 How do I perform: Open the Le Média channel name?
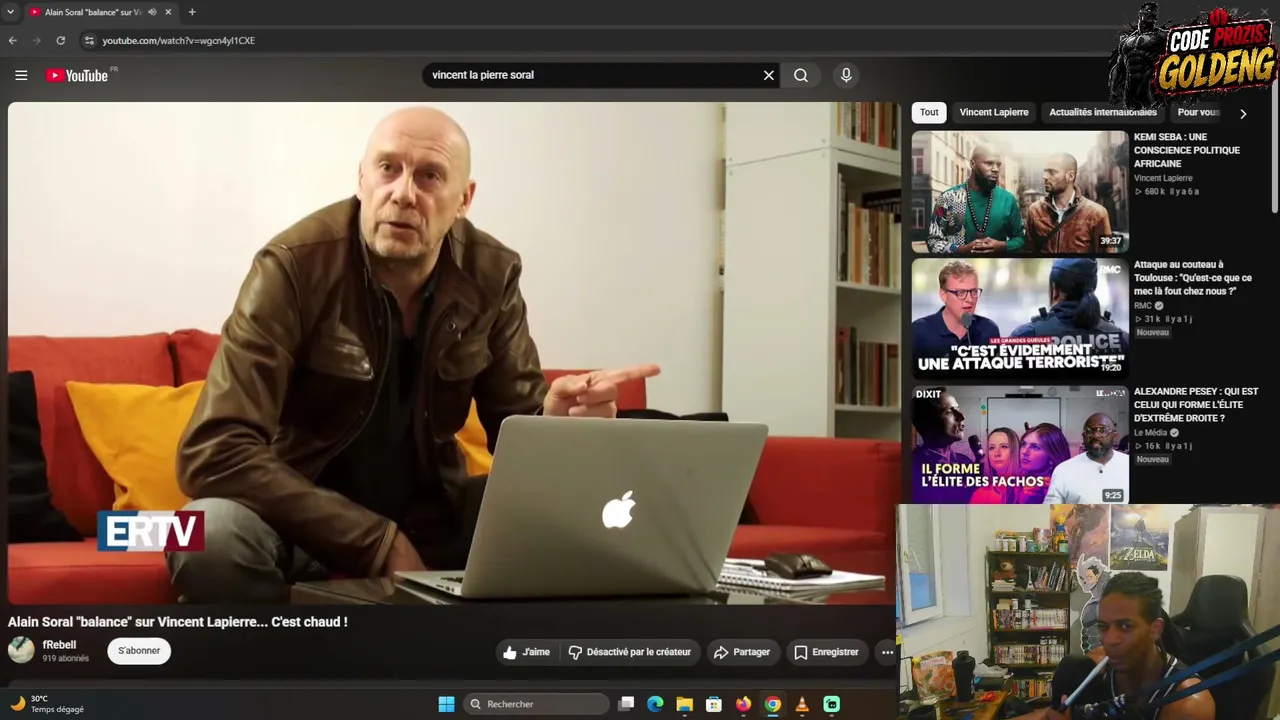(1150, 433)
